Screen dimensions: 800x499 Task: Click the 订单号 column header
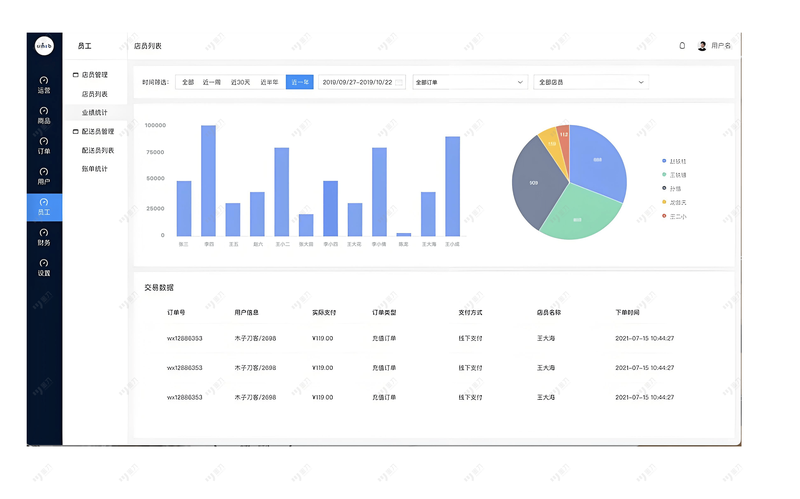176,312
